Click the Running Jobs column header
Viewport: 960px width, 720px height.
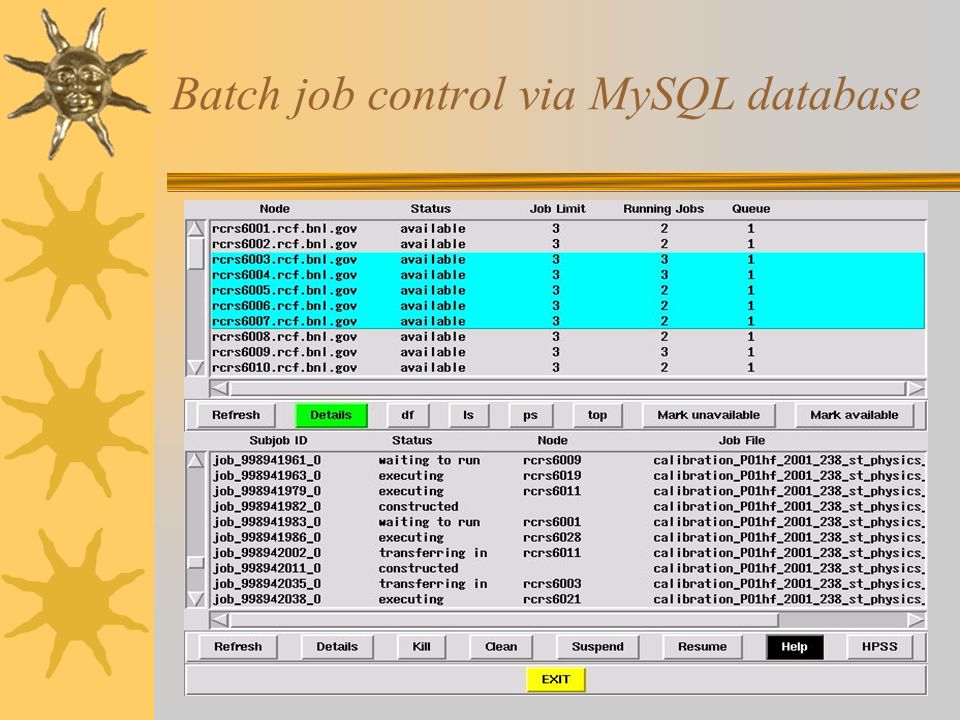coord(664,209)
